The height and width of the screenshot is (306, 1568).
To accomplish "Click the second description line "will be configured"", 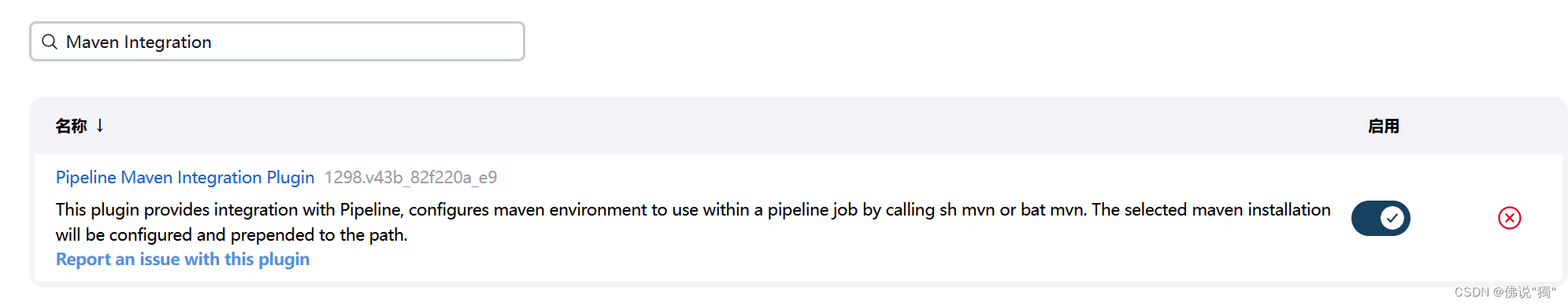I will 232,234.
